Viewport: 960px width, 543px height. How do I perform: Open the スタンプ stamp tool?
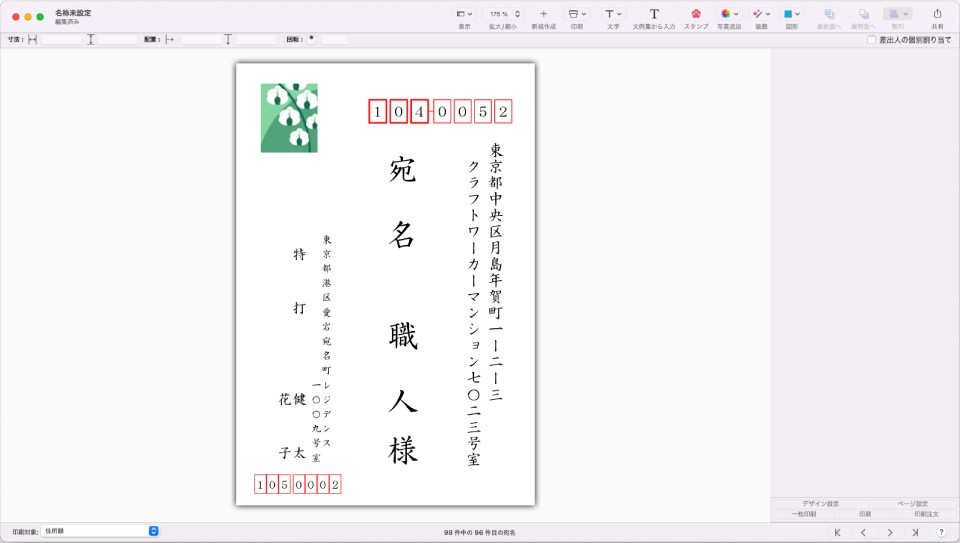696,13
